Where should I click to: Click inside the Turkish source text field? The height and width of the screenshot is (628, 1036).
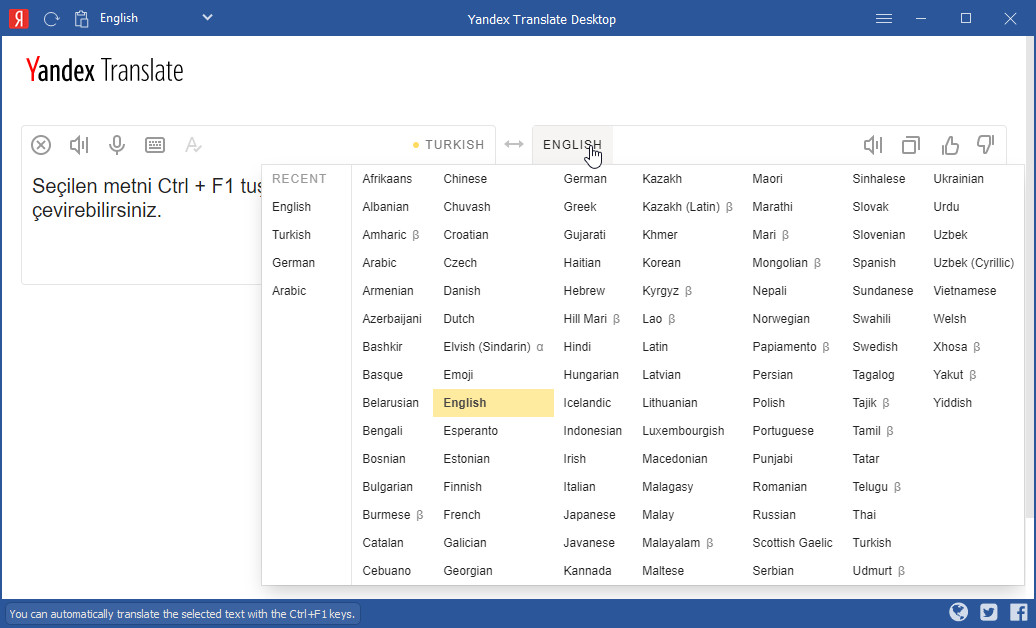[x=142, y=225]
